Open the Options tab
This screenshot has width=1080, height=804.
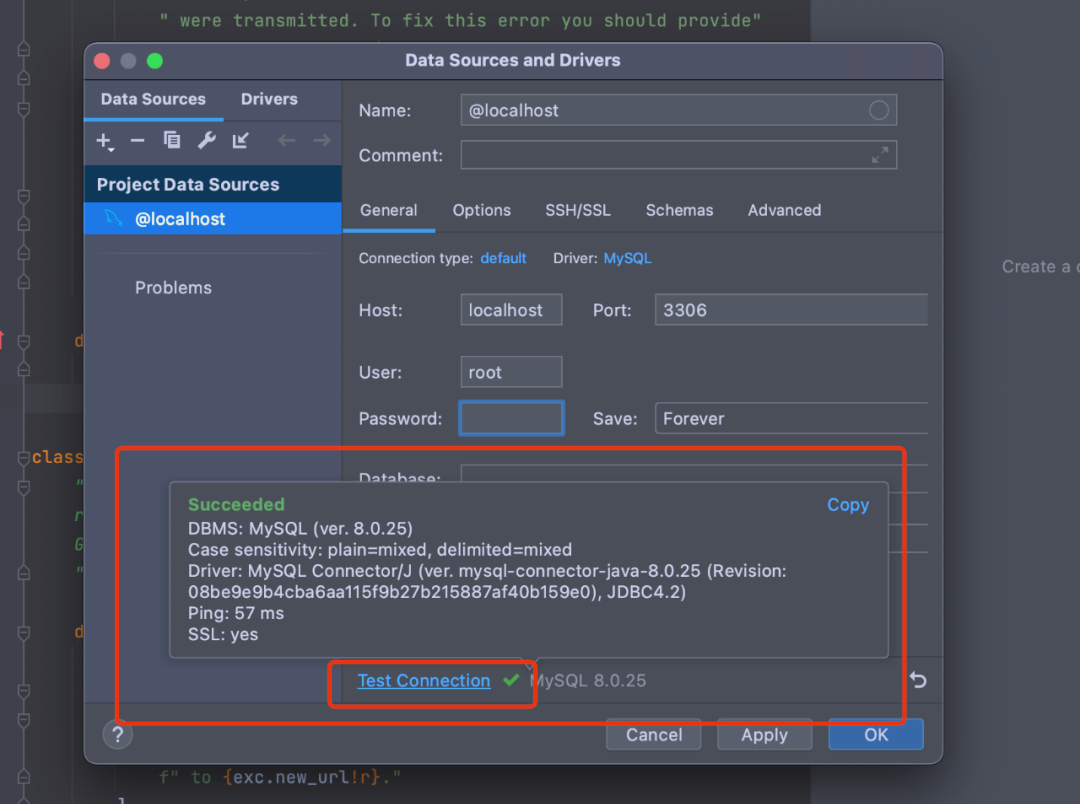[x=481, y=210]
